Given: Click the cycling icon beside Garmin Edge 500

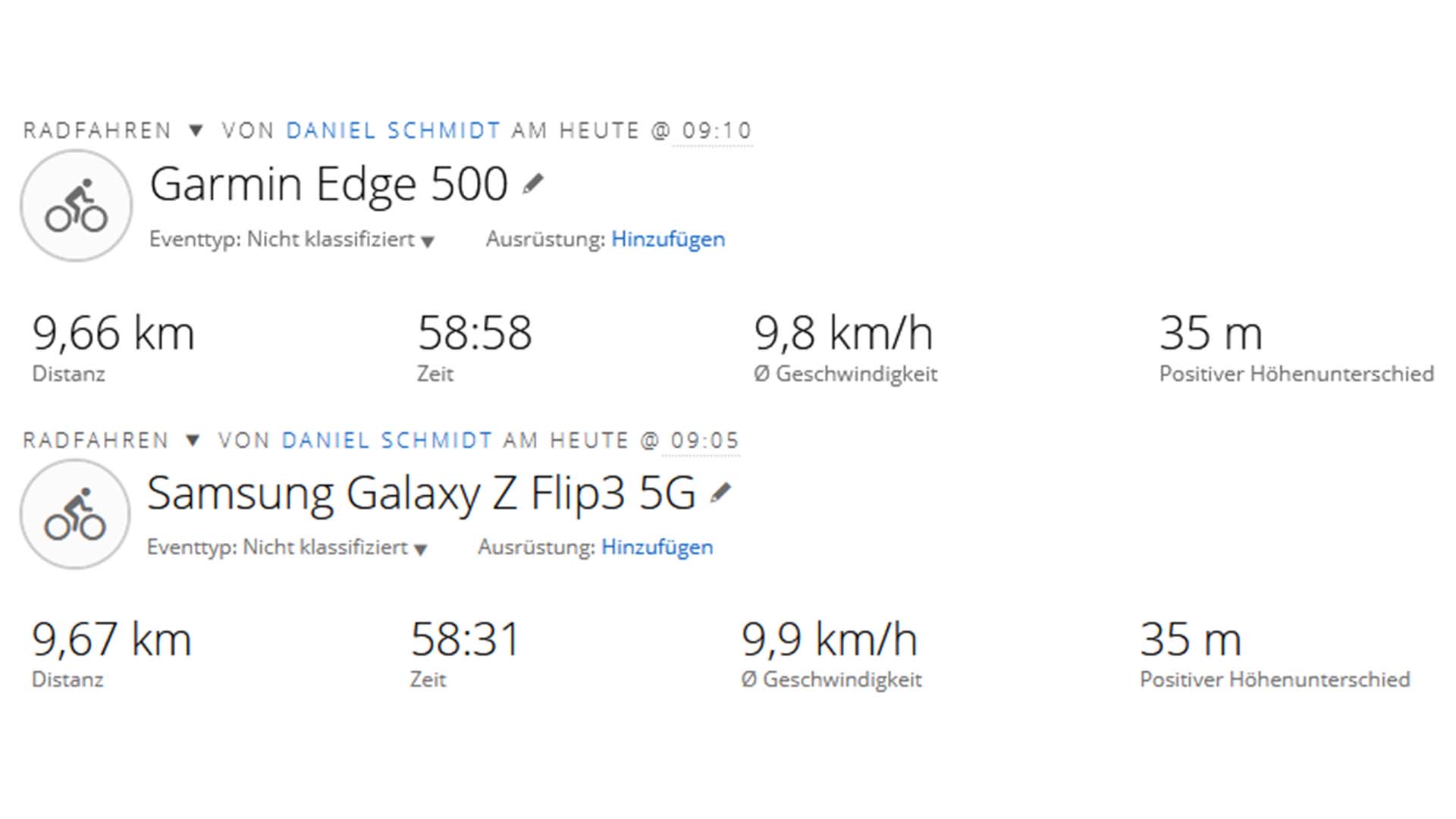Looking at the screenshot, I should coord(76,206).
